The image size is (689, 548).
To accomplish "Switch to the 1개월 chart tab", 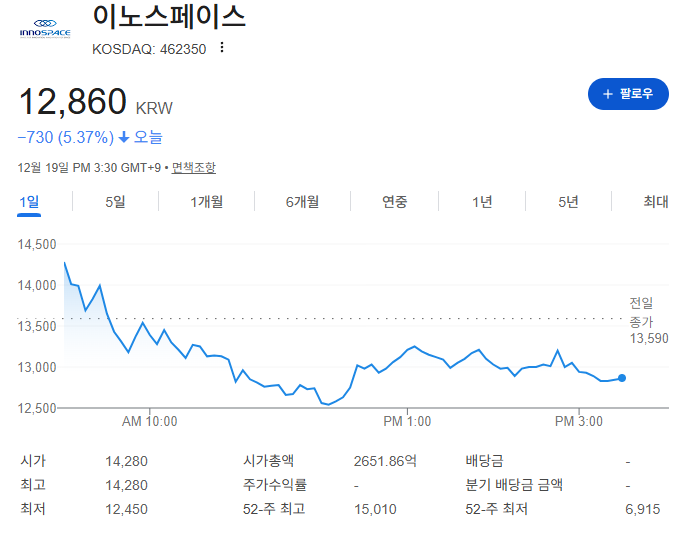I will tap(207, 202).
